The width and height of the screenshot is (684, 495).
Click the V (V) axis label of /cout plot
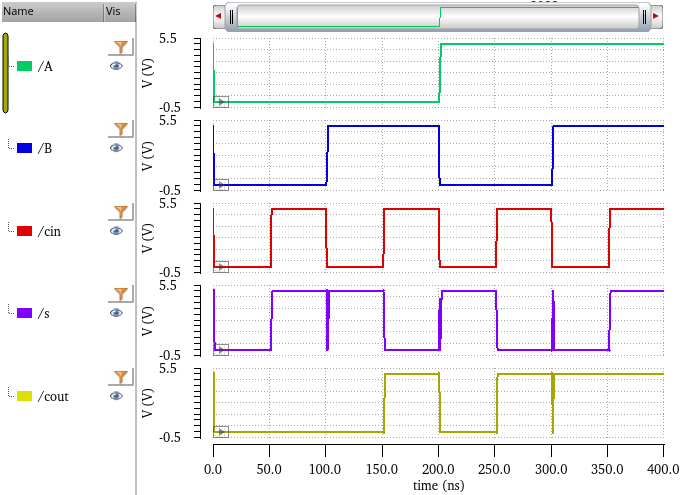(x=147, y=403)
